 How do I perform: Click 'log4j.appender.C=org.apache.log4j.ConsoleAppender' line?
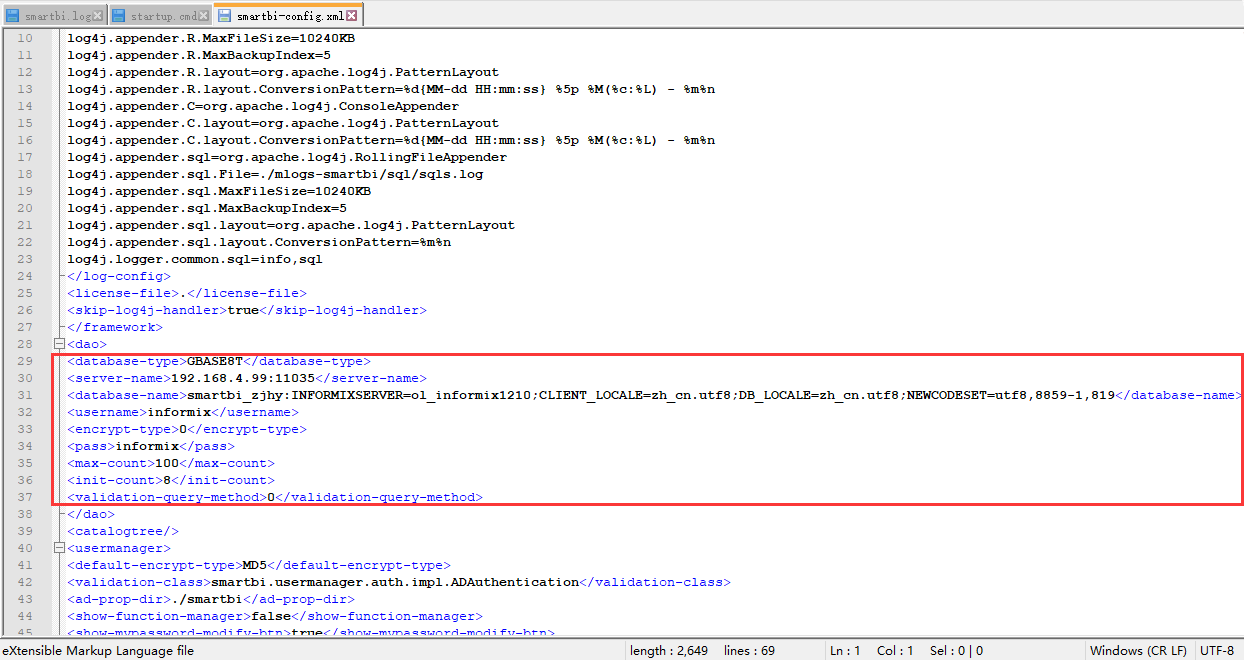point(263,106)
